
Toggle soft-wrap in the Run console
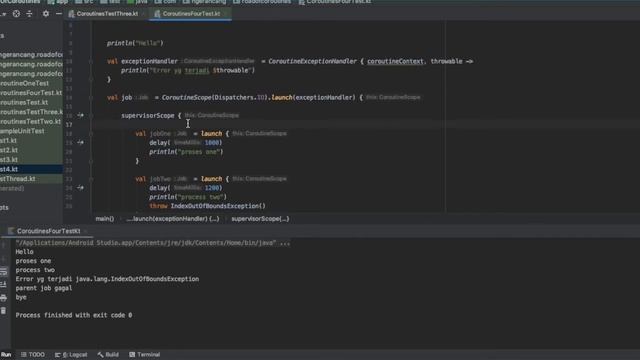pos(4,271)
